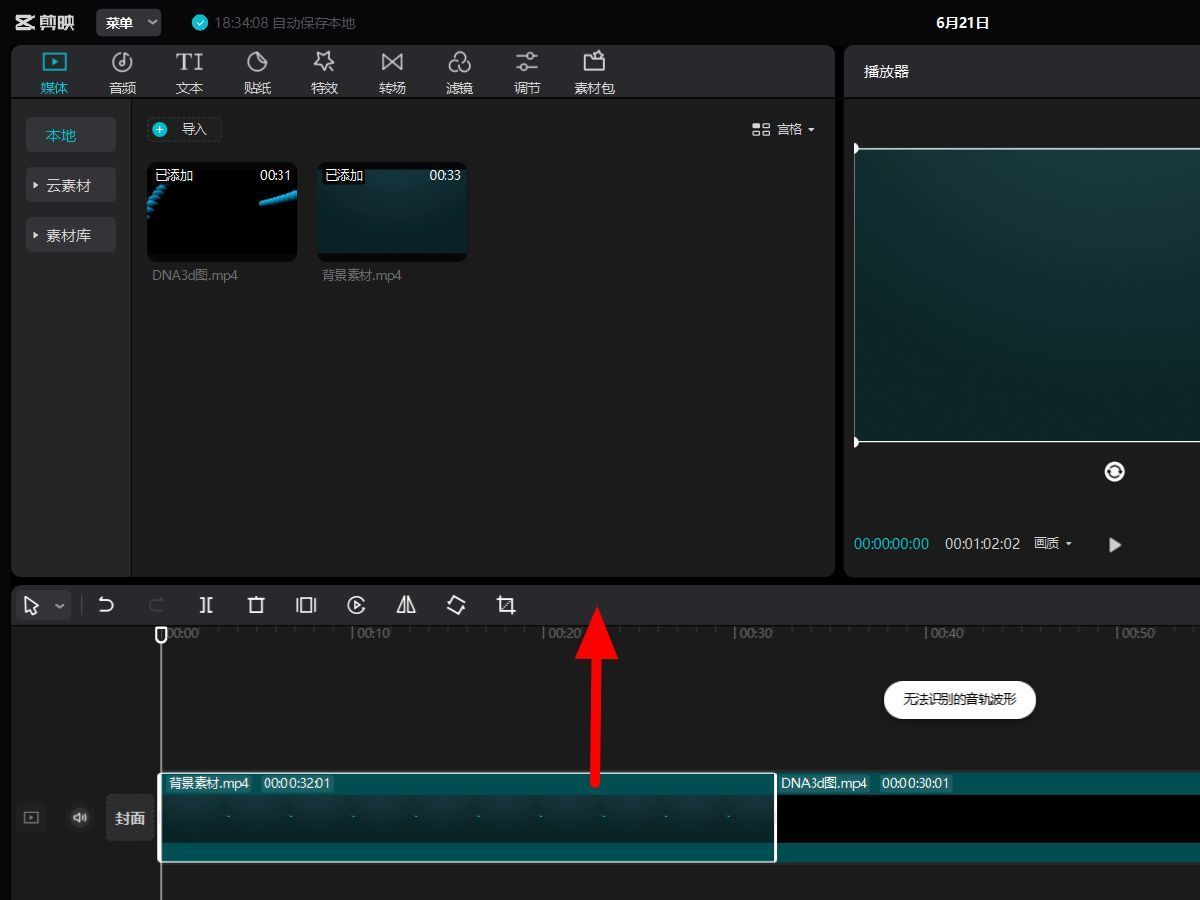Mute the main track audio
1200x900 pixels.
(80, 818)
